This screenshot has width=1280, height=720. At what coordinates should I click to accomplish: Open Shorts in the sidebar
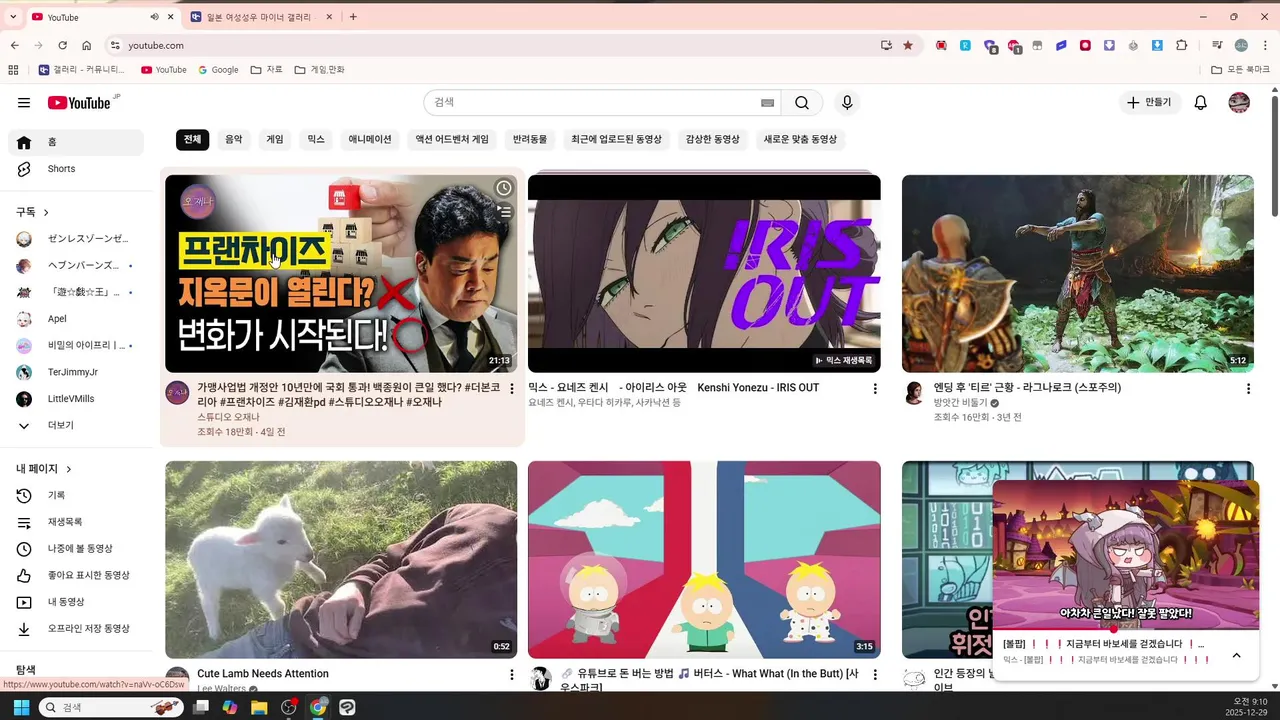point(76,169)
